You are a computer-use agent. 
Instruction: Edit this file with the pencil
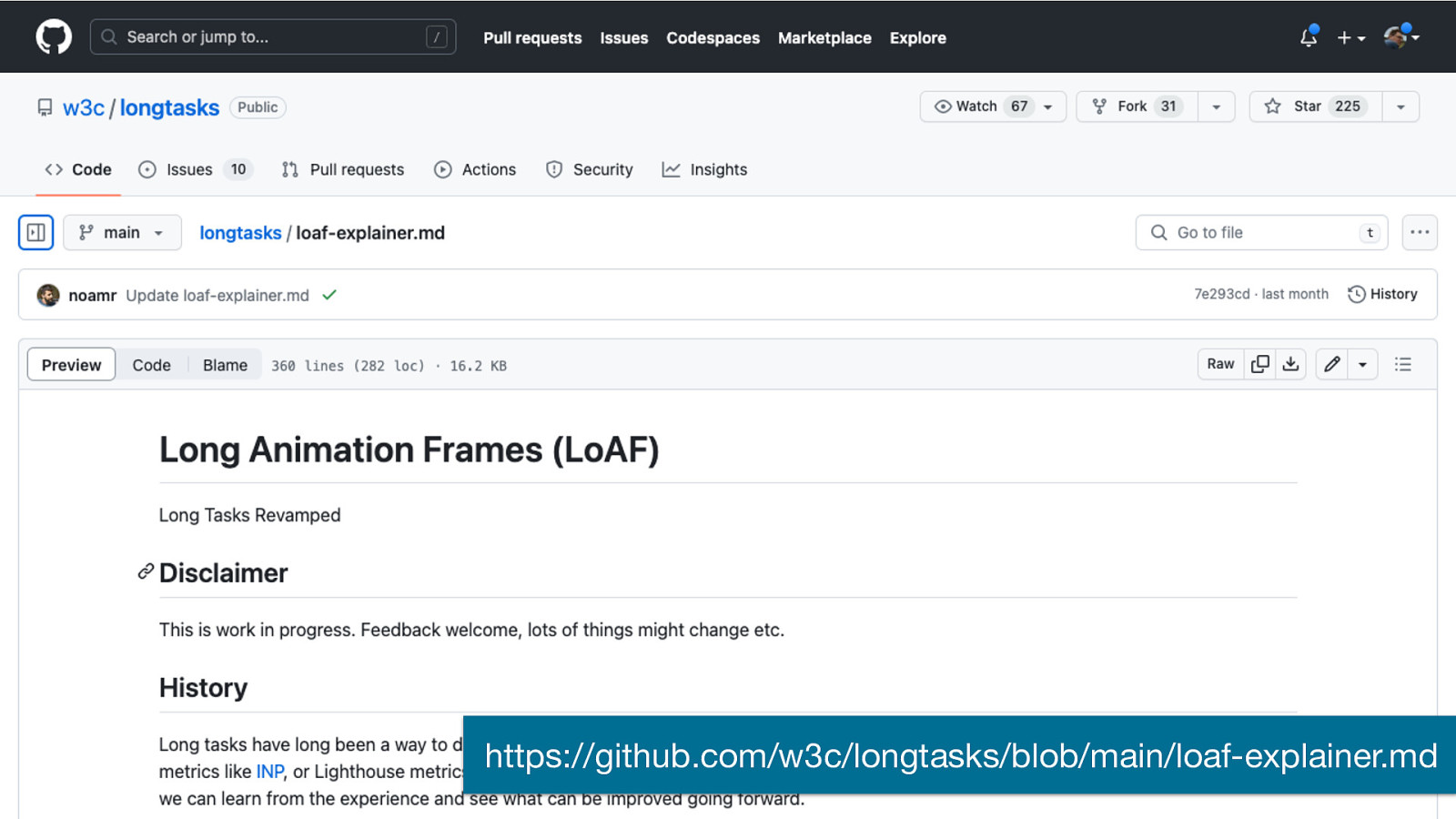coord(1332,364)
